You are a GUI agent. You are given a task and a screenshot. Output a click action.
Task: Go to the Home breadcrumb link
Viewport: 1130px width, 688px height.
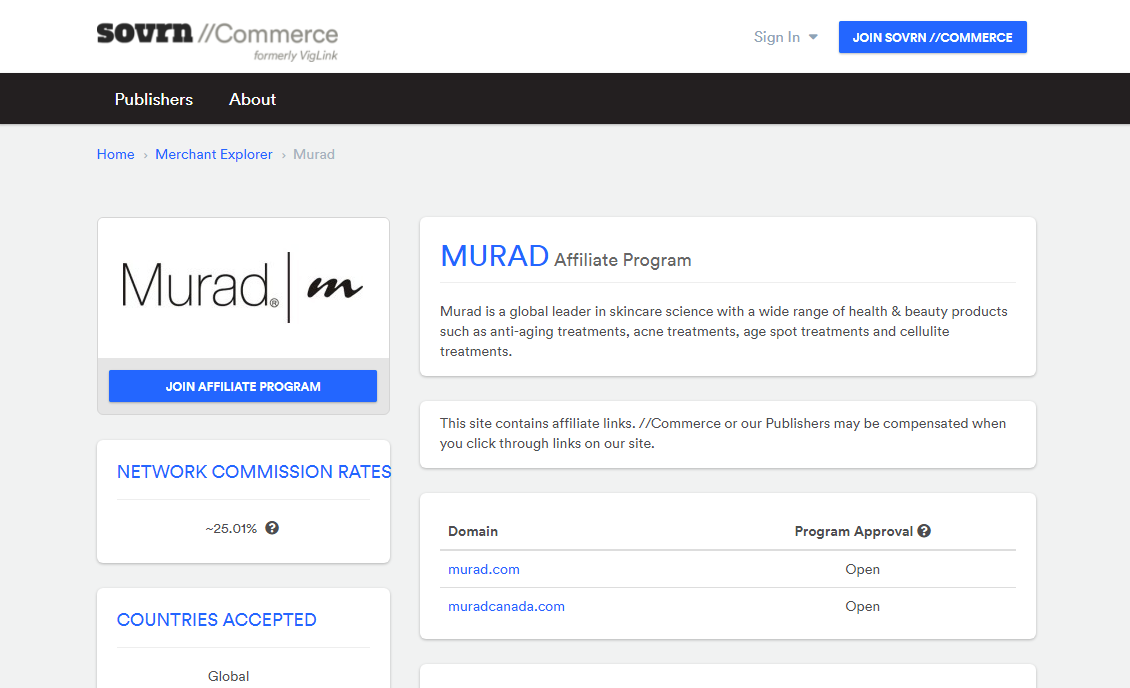(x=115, y=154)
